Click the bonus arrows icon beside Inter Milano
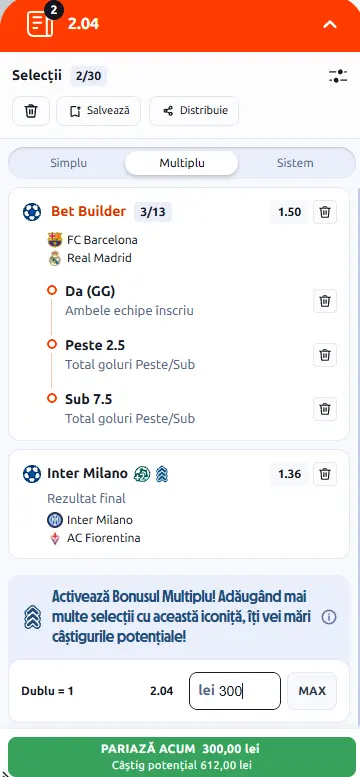 pyautogui.click(x=162, y=474)
